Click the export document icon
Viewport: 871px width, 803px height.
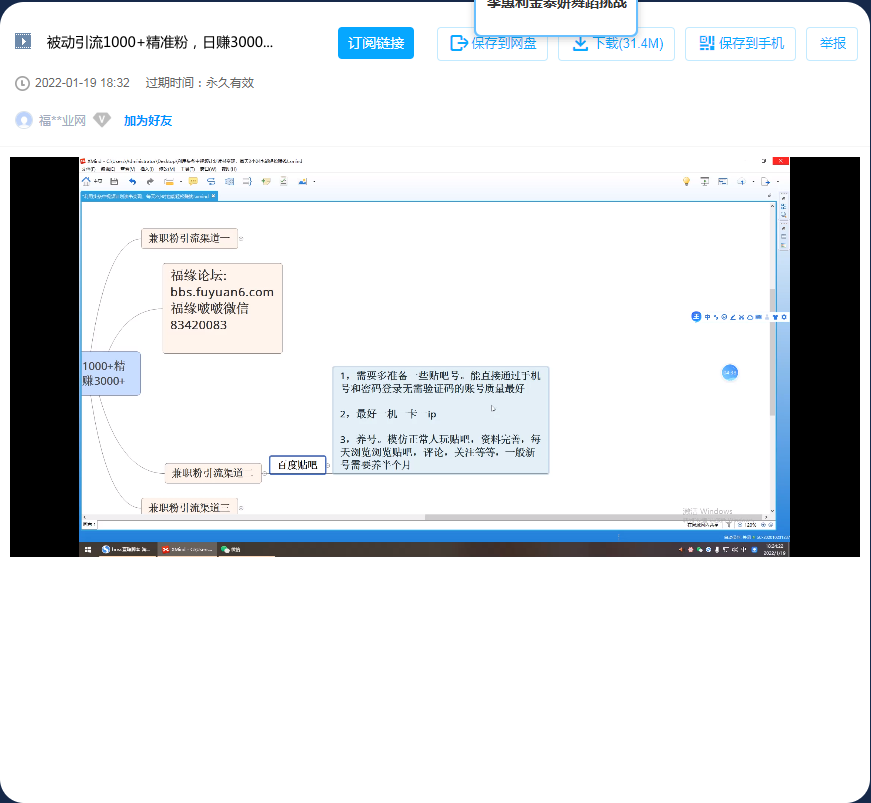765,182
